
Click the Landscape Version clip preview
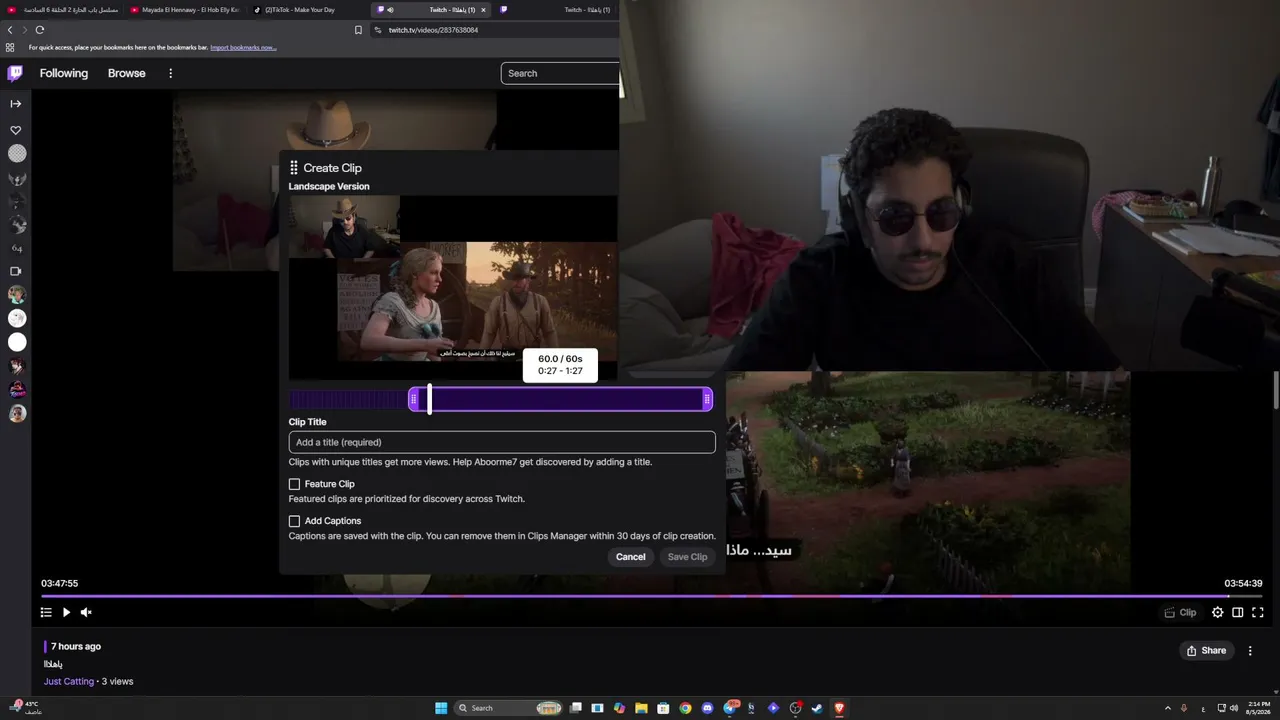(453, 287)
